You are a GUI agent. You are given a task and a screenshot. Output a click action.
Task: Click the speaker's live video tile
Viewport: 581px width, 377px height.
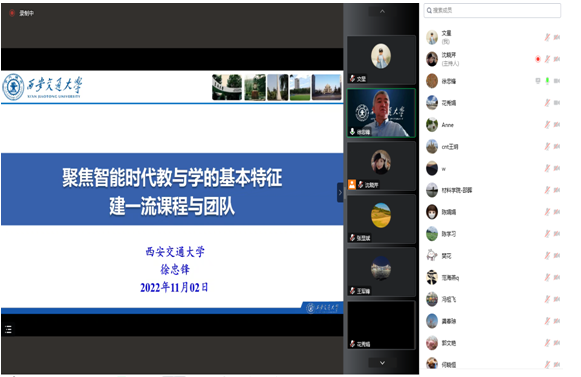[381, 113]
